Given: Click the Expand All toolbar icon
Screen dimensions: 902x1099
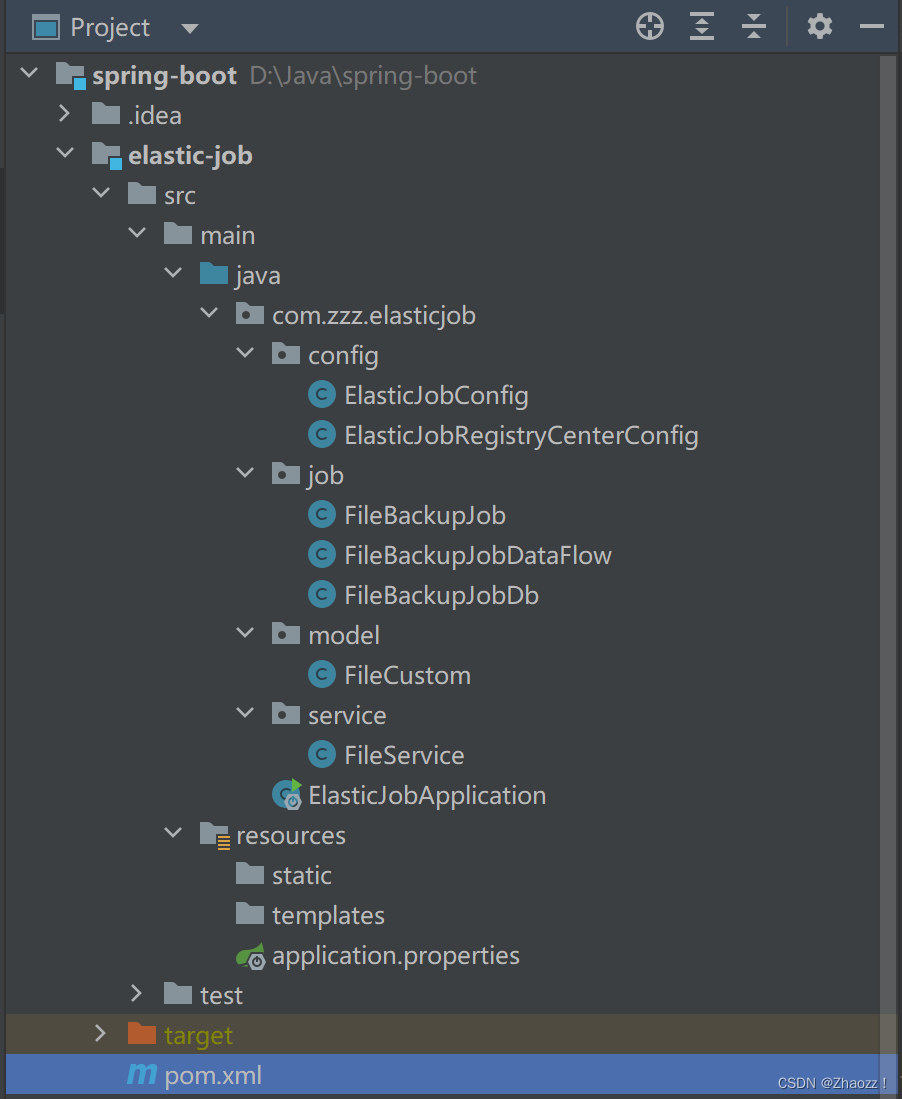Looking at the screenshot, I should pos(701,27).
